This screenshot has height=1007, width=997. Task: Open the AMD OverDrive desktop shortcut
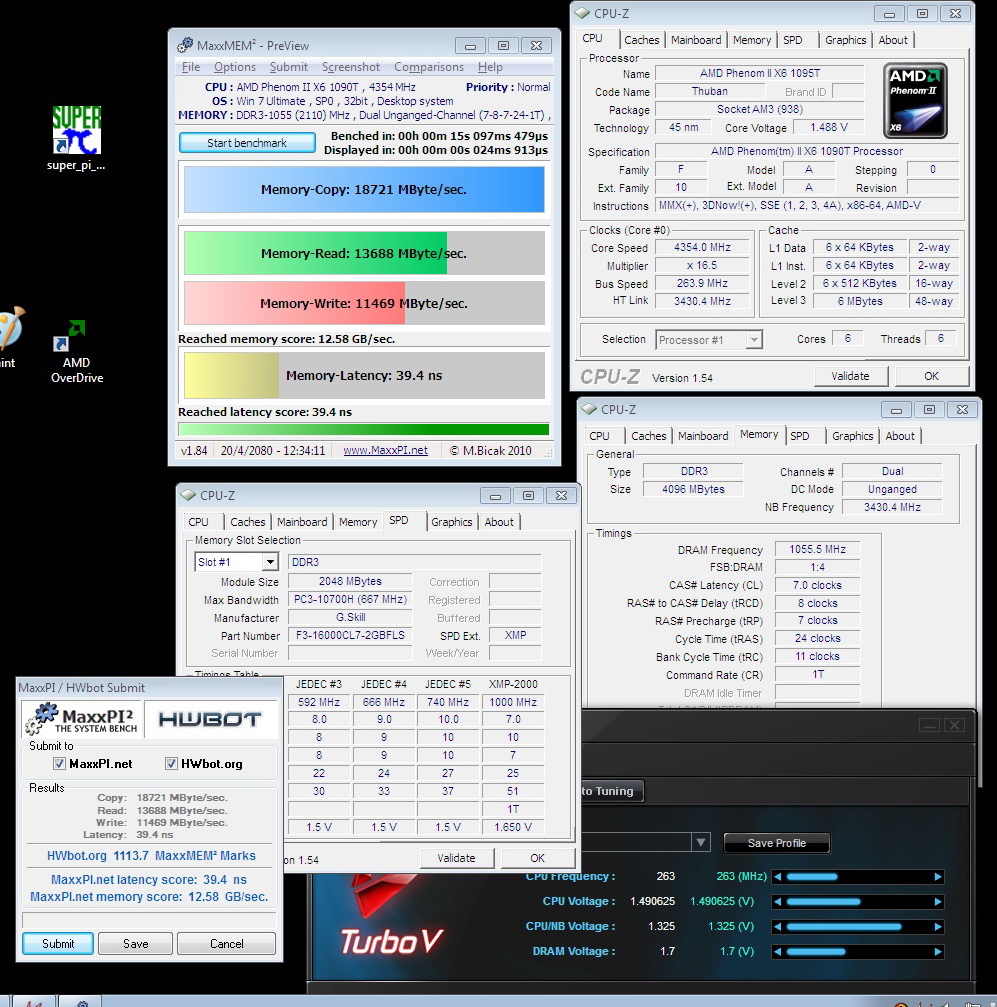tap(76, 351)
